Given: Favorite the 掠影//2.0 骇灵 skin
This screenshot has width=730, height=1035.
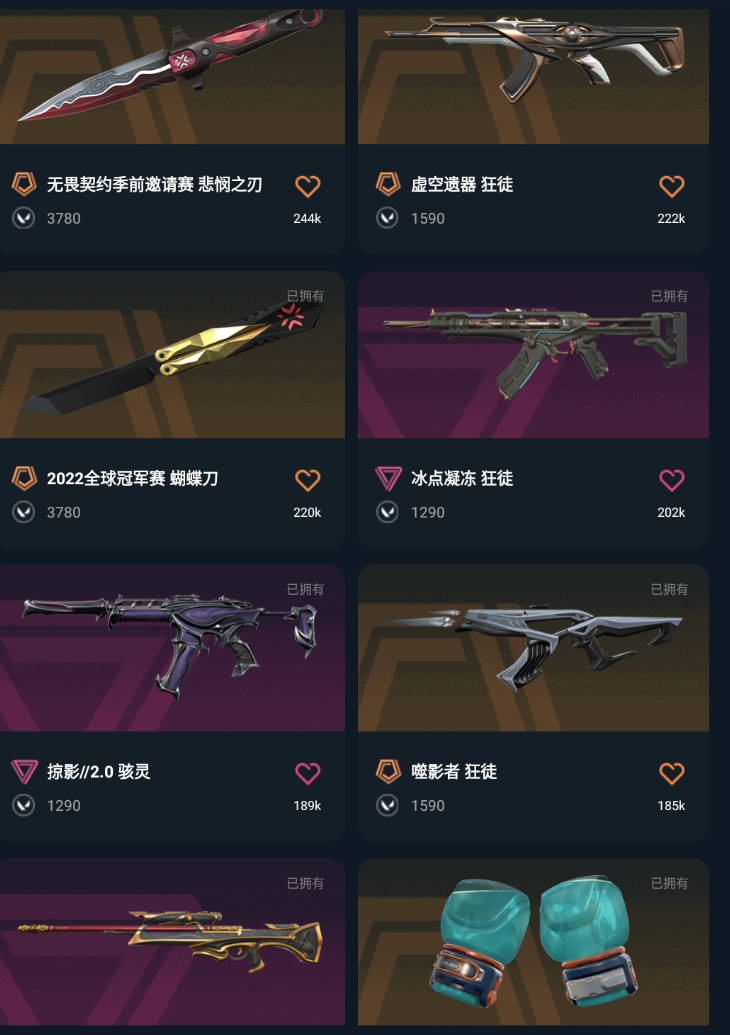Looking at the screenshot, I should (308, 773).
